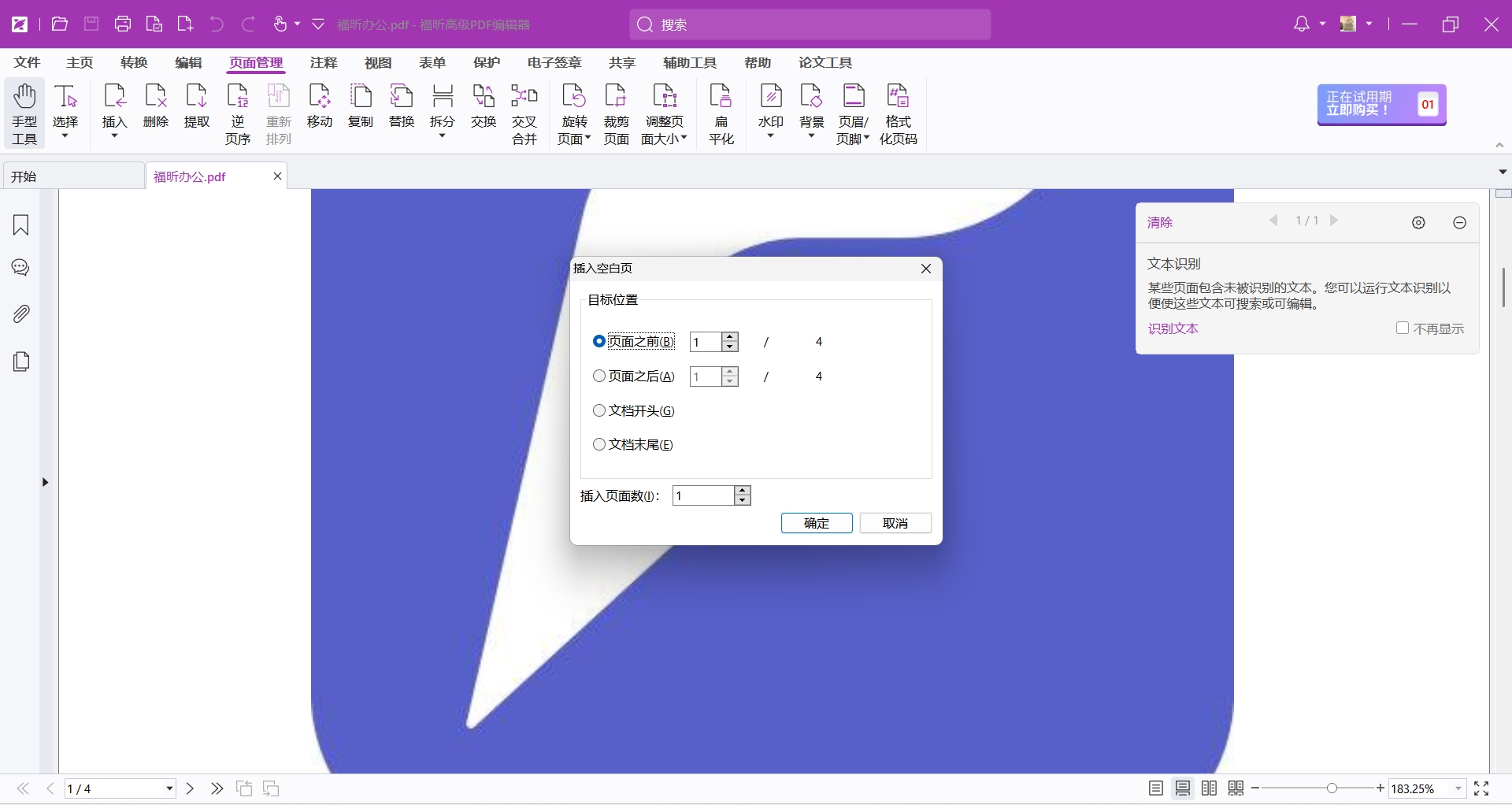Select 文档开头(G) radio button
The image size is (1512, 805).
coord(599,410)
